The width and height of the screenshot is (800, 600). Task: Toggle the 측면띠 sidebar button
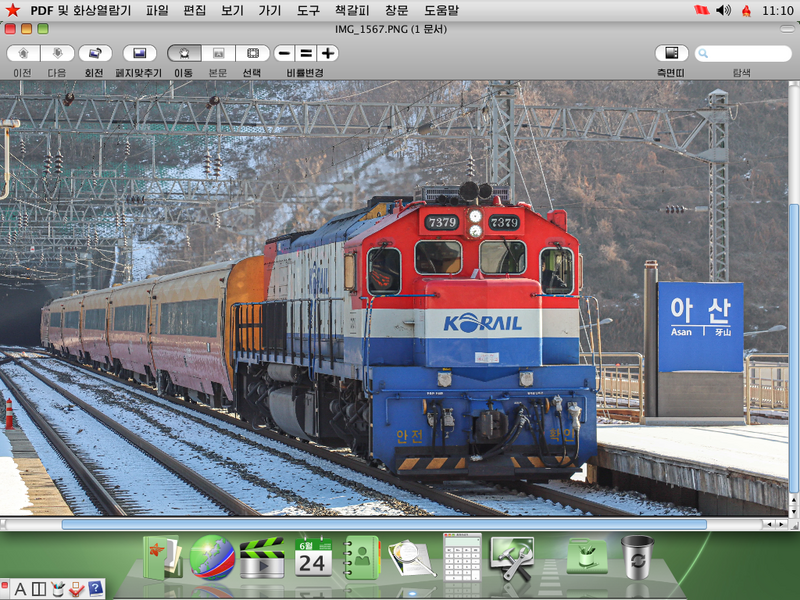coord(671,53)
